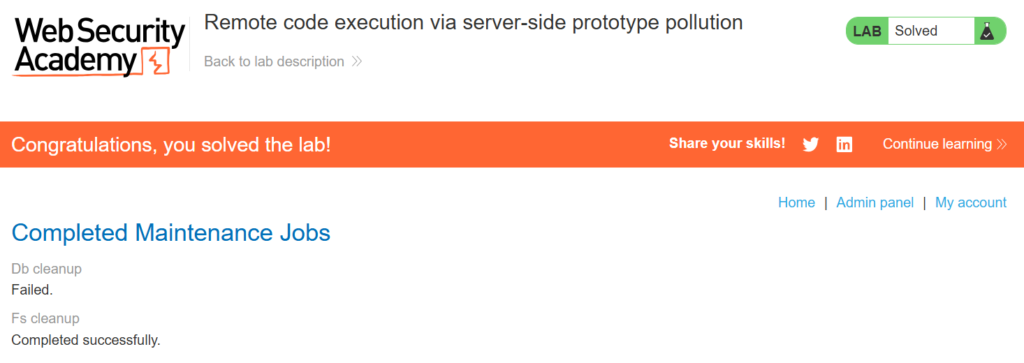Click the 'Failed.' status text
Image resolution: width=1024 pixels, height=363 pixels.
[32, 289]
